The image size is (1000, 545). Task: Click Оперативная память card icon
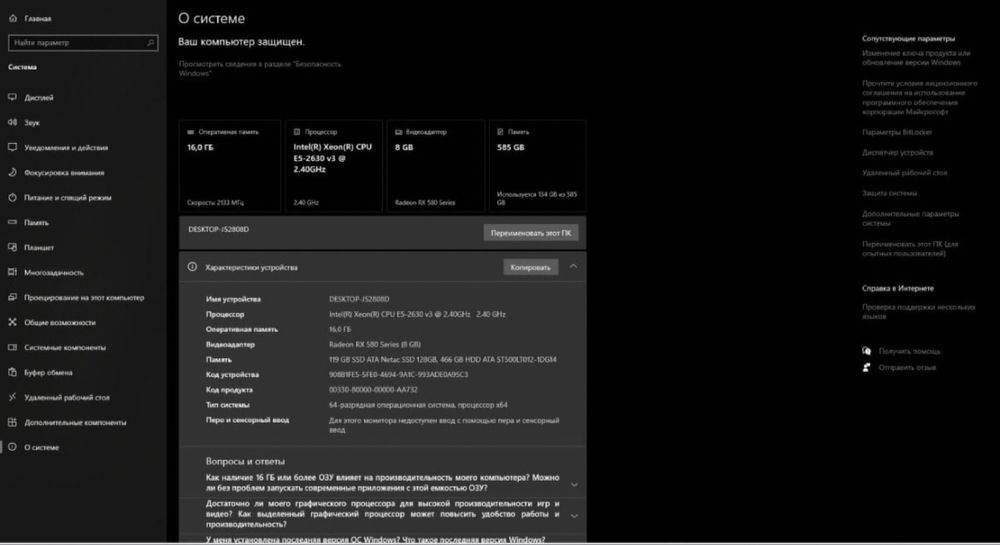(191, 132)
